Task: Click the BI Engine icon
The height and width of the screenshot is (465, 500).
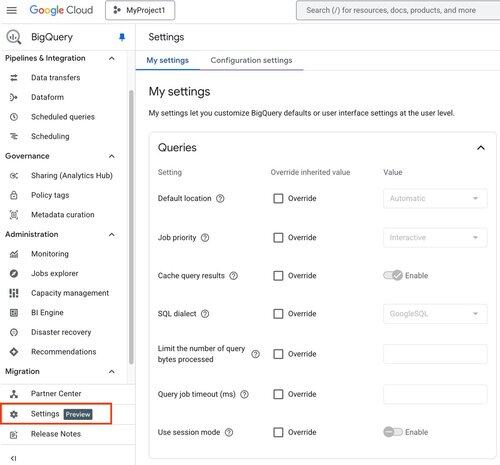Action: point(14,313)
